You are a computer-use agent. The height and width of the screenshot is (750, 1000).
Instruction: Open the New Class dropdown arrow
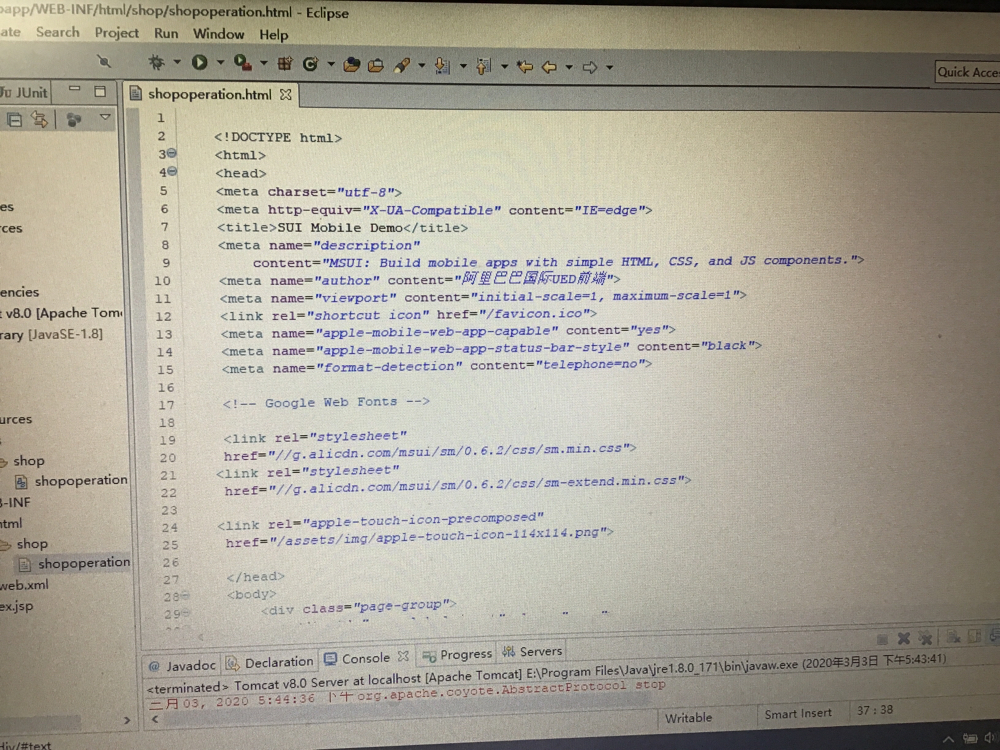click(x=330, y=64)
